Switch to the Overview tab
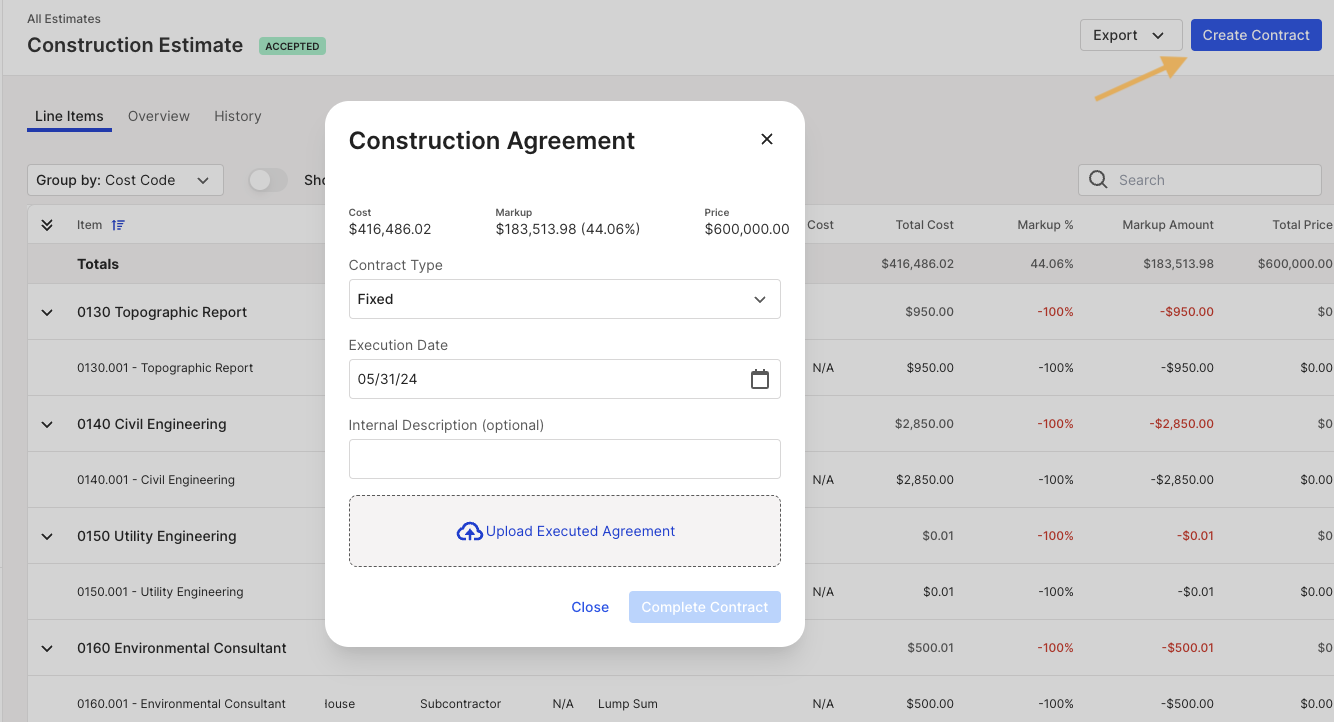 click(159, 116)
